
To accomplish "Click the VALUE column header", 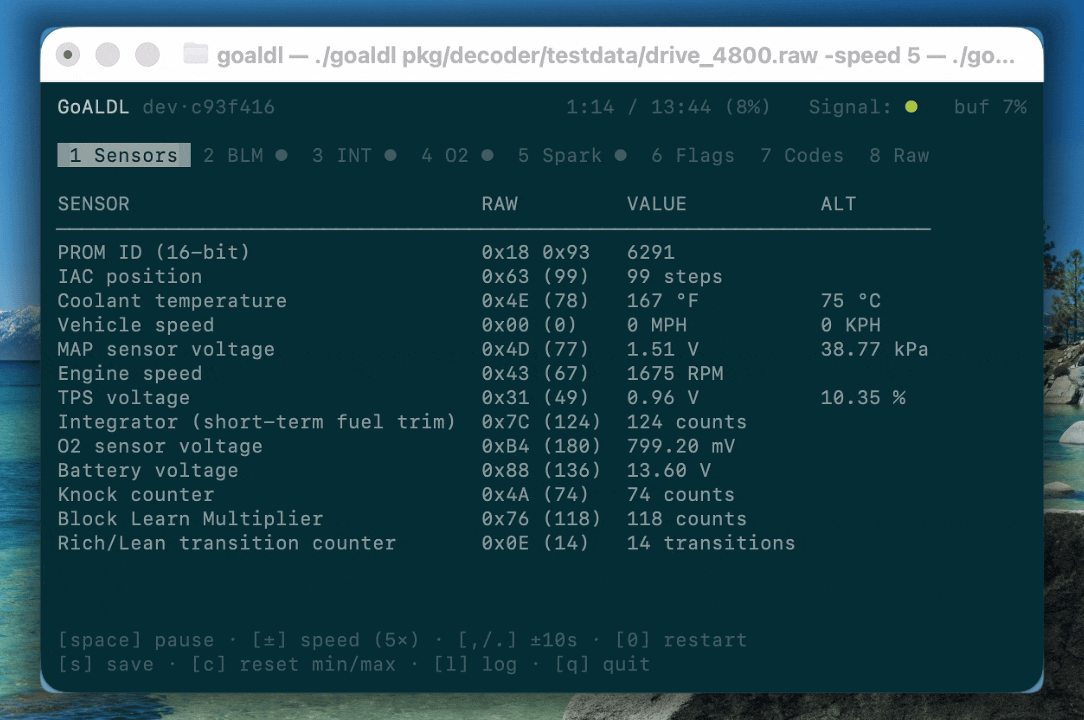I will click(657, 203).
